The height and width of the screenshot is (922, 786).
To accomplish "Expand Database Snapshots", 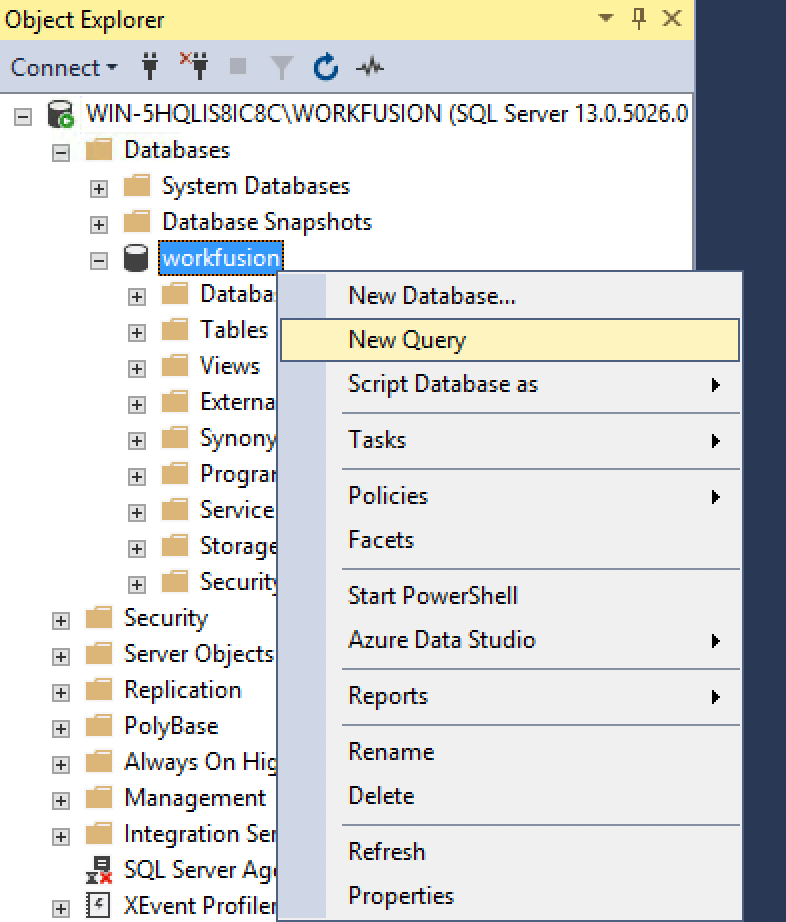I will [x=99, y=225].
